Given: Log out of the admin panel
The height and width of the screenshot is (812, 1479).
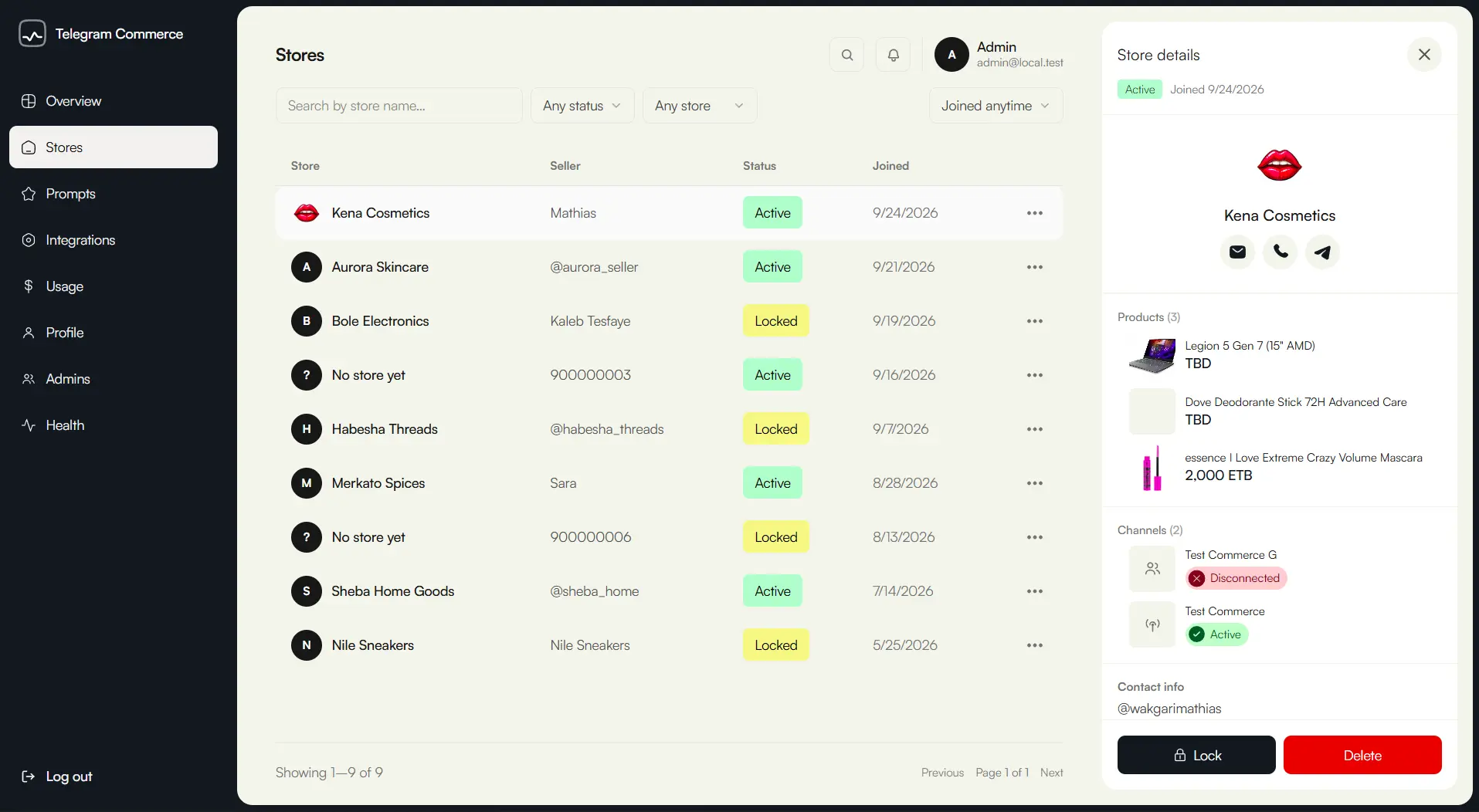Looking at the screenshot, I should [57, 776].
